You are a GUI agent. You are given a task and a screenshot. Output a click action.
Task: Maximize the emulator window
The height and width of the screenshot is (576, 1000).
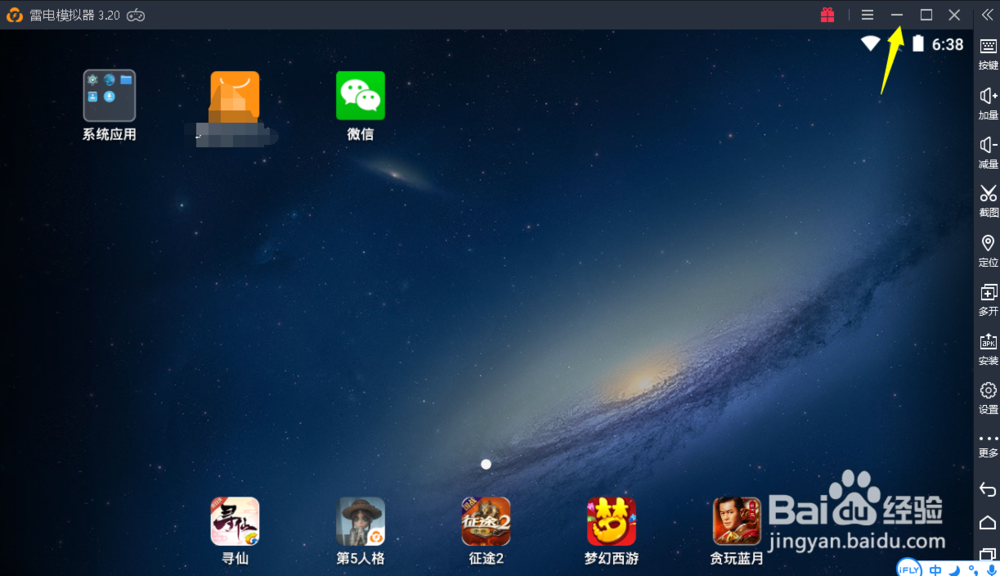coord(926,15)
